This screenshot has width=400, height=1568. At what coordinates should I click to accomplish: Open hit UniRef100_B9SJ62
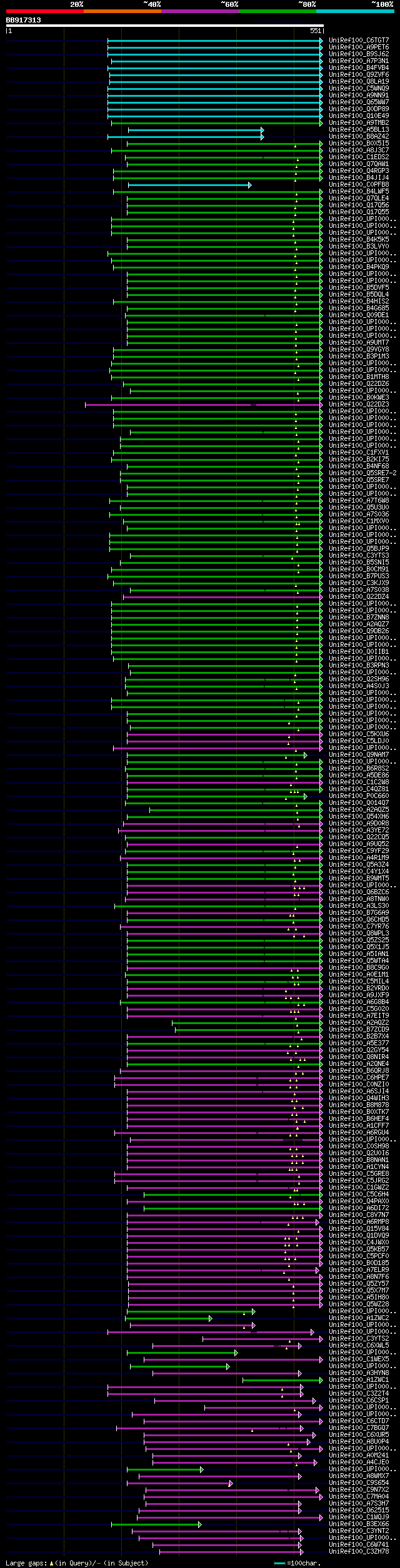[x=359, y=54]
